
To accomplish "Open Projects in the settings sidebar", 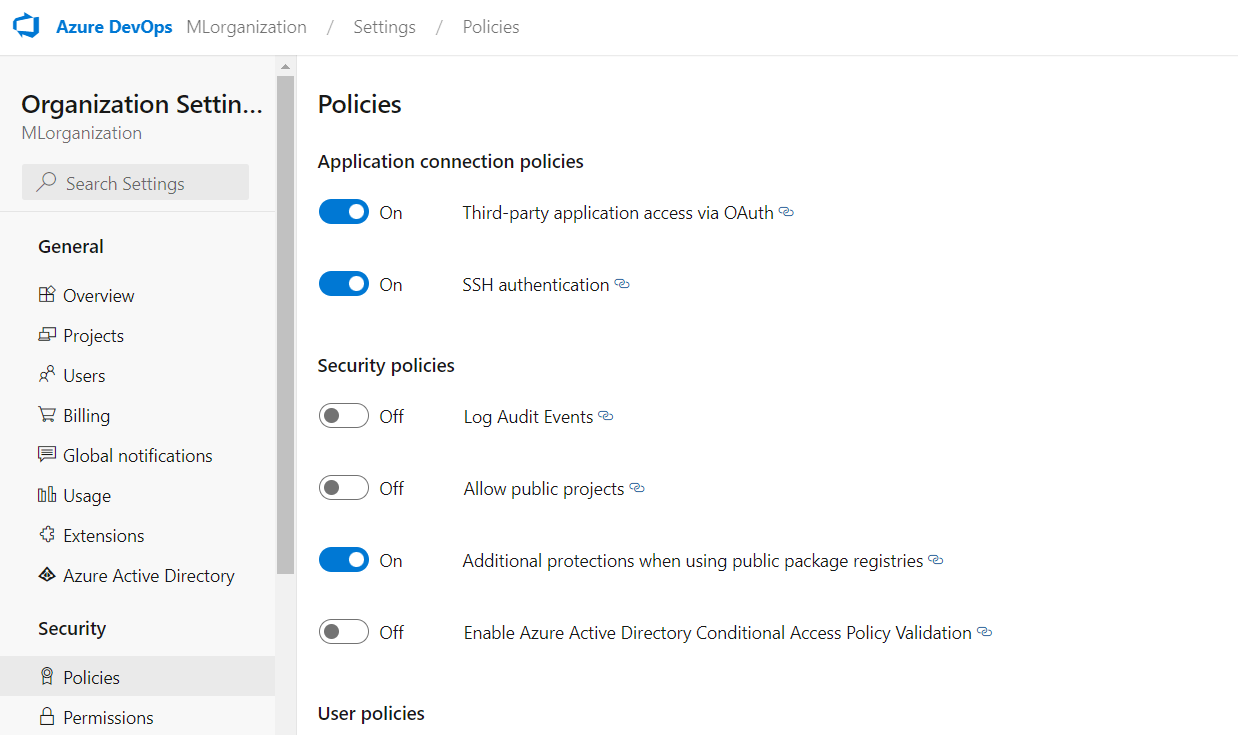I will (93, 336).
